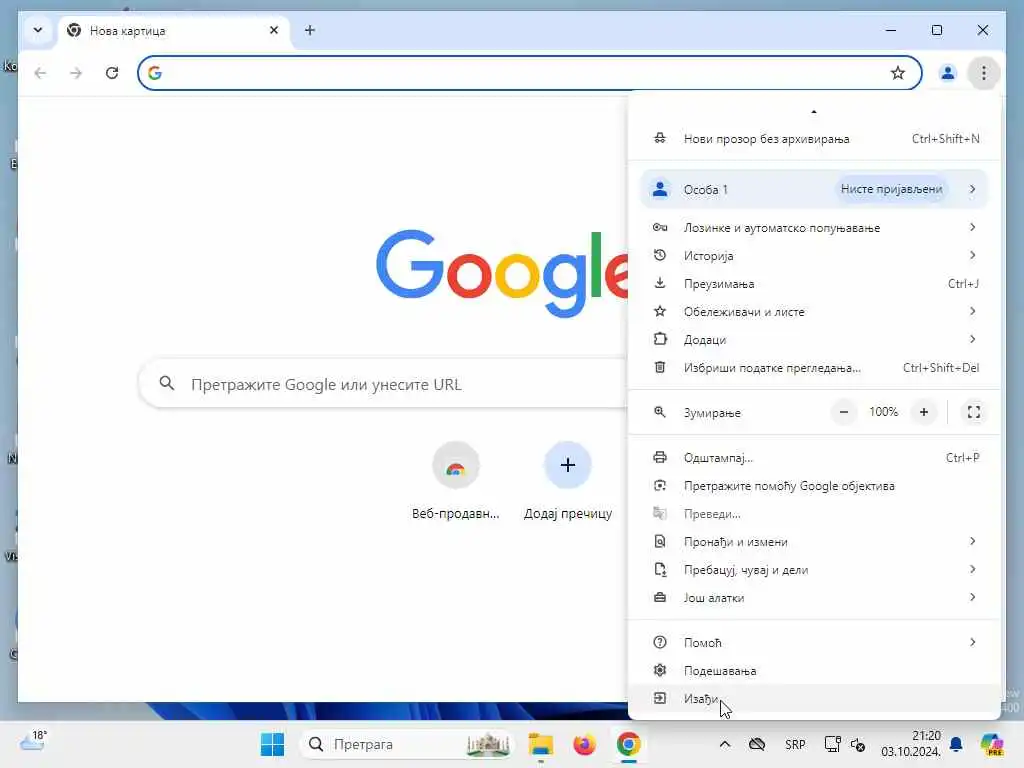This screenshot has width=1024, height=768.
Task: Click the Google Lens icon in the menu
Action: [660, 485]
